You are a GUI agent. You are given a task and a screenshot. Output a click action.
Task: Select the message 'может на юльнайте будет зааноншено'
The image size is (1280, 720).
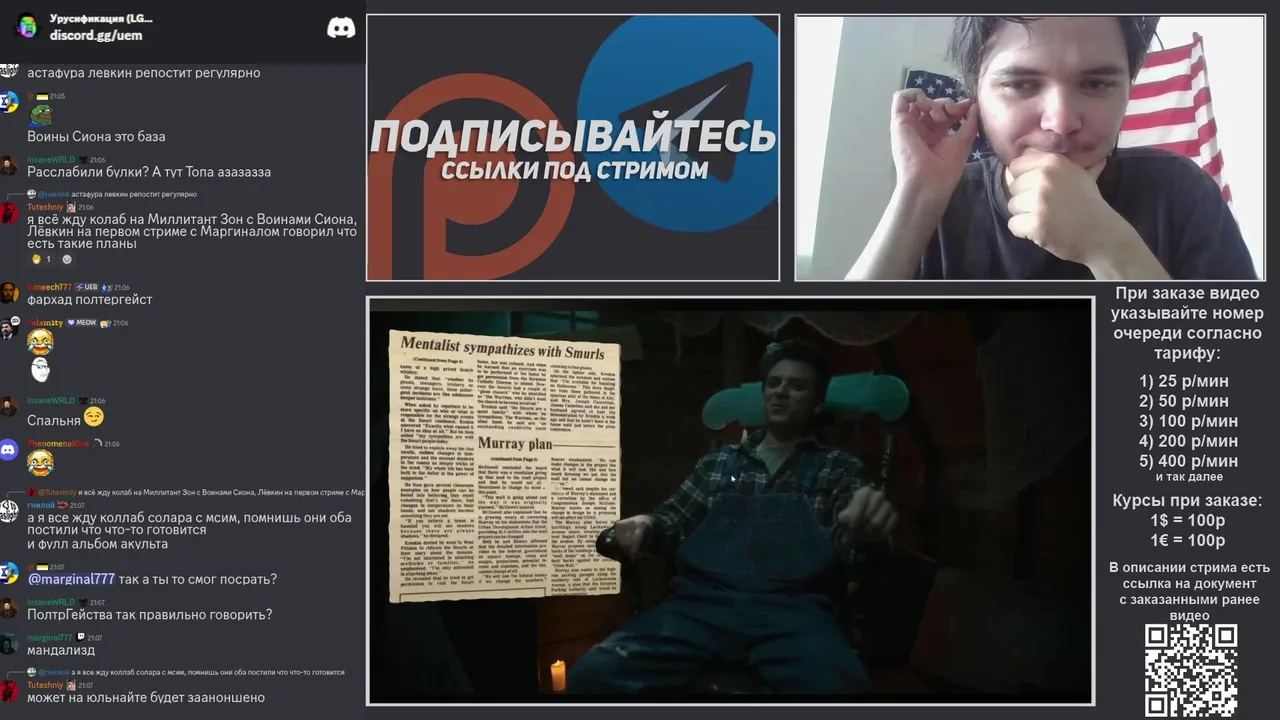tap(146, 697)
